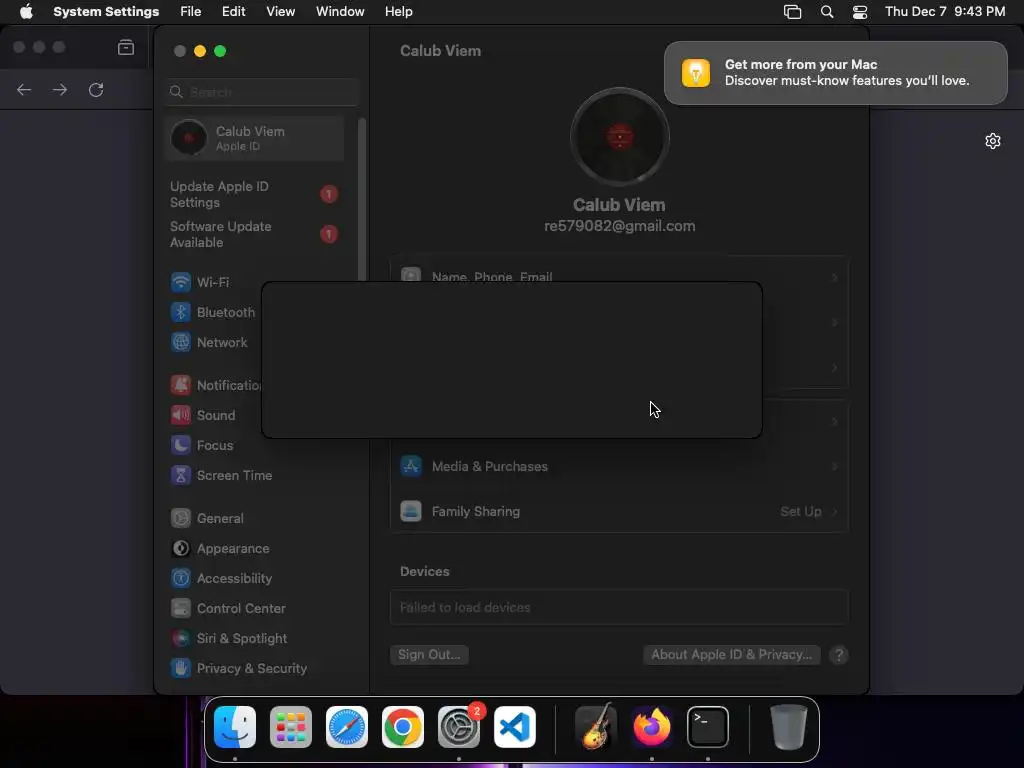The image size is (1024, 768).
Task: Launch GarageBand from the Dock
Action: pyautogui.click(x=596, y=727)
